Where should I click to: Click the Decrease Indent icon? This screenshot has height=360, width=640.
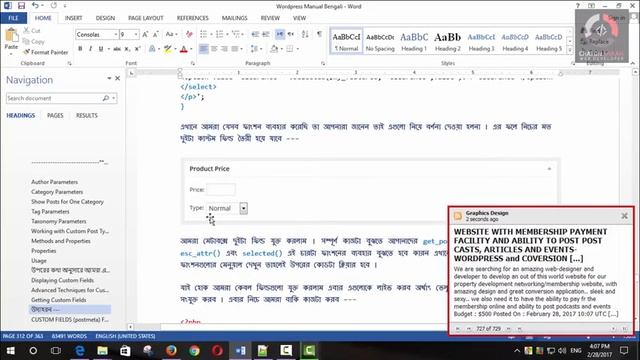pyautogui.click(x=255, y=34)
